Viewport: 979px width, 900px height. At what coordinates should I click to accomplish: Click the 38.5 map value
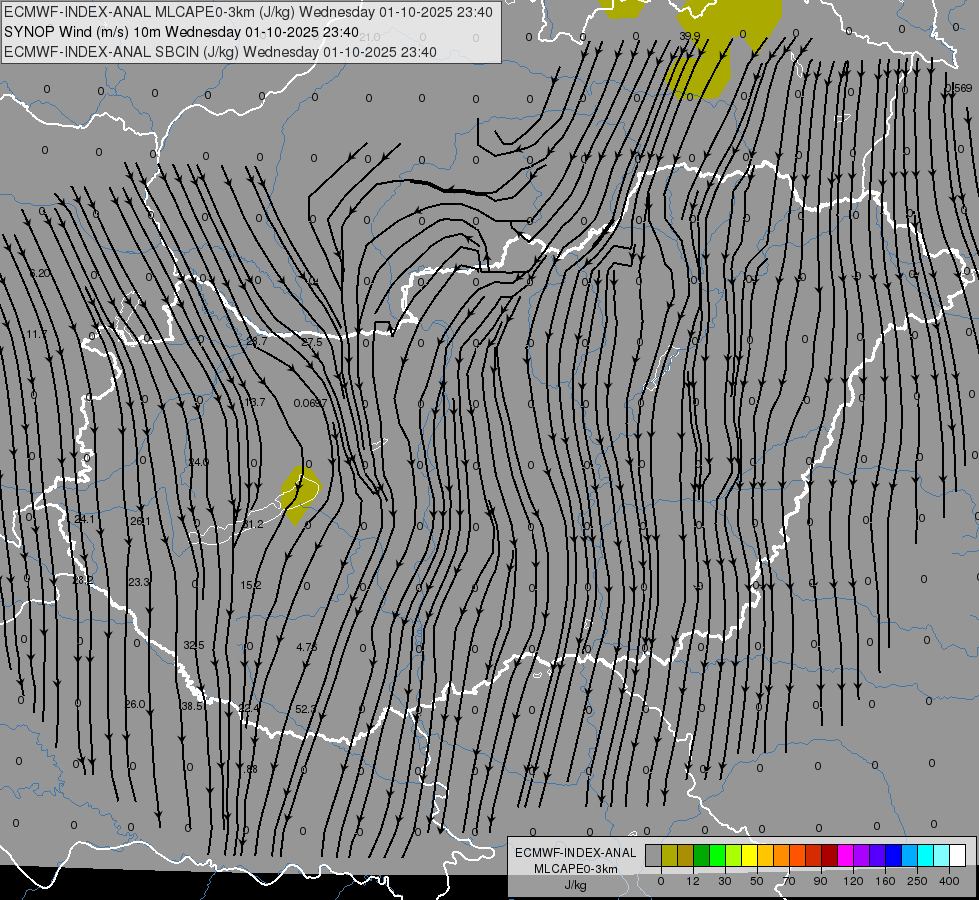(x=192, y=706)
